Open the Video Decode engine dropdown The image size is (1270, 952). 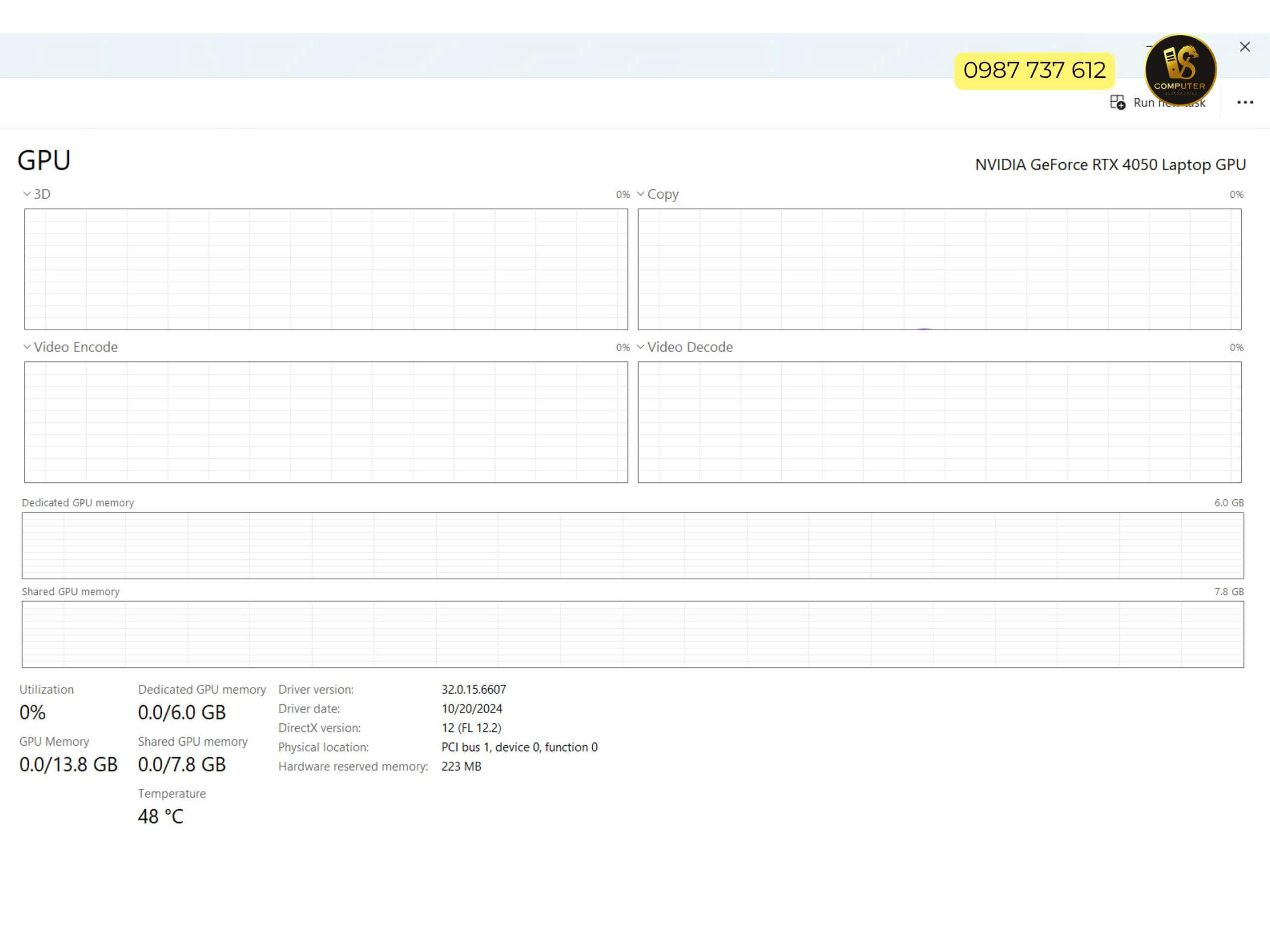[x=641, y=347]
